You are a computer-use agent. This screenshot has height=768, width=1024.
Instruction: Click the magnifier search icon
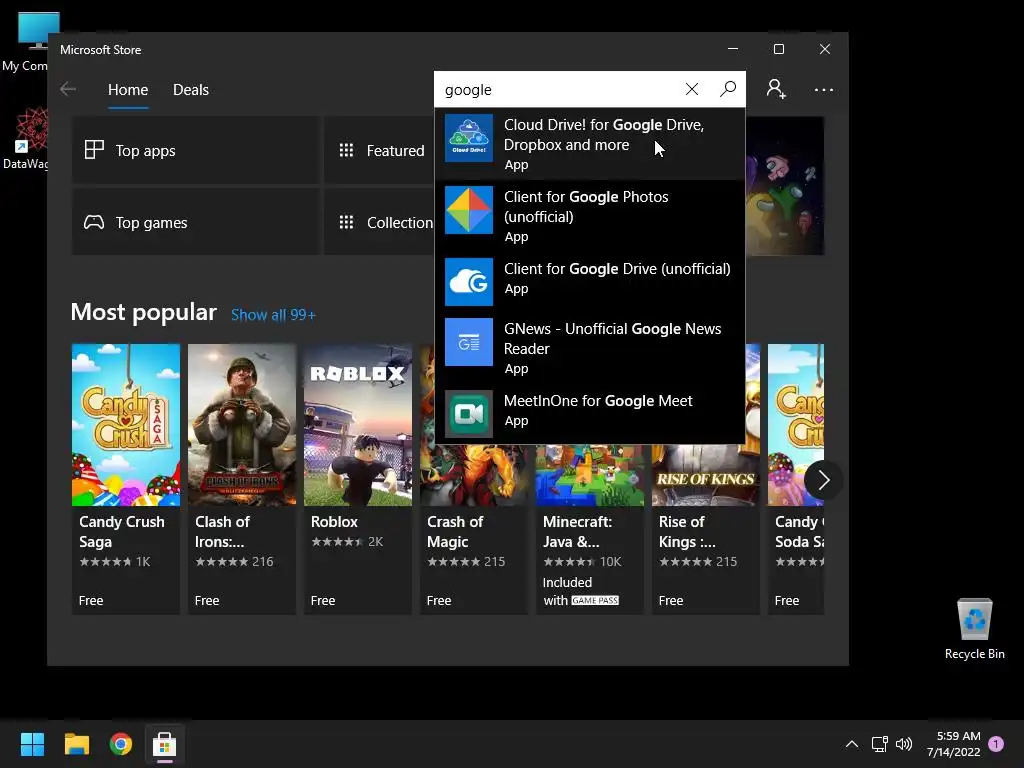728,89
